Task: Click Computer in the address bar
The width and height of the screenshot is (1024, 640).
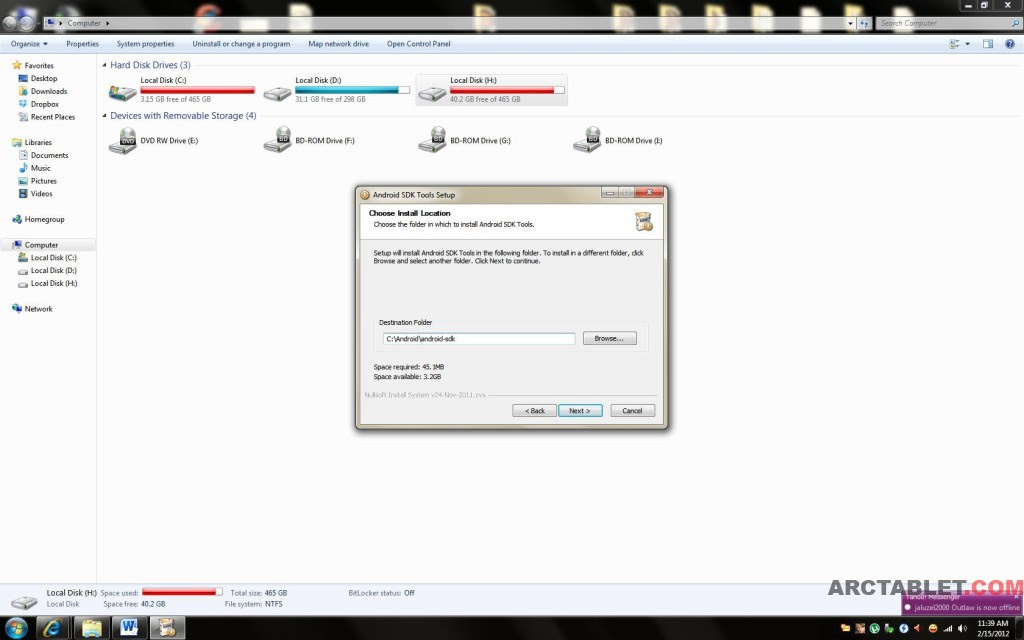Action: 84,23
